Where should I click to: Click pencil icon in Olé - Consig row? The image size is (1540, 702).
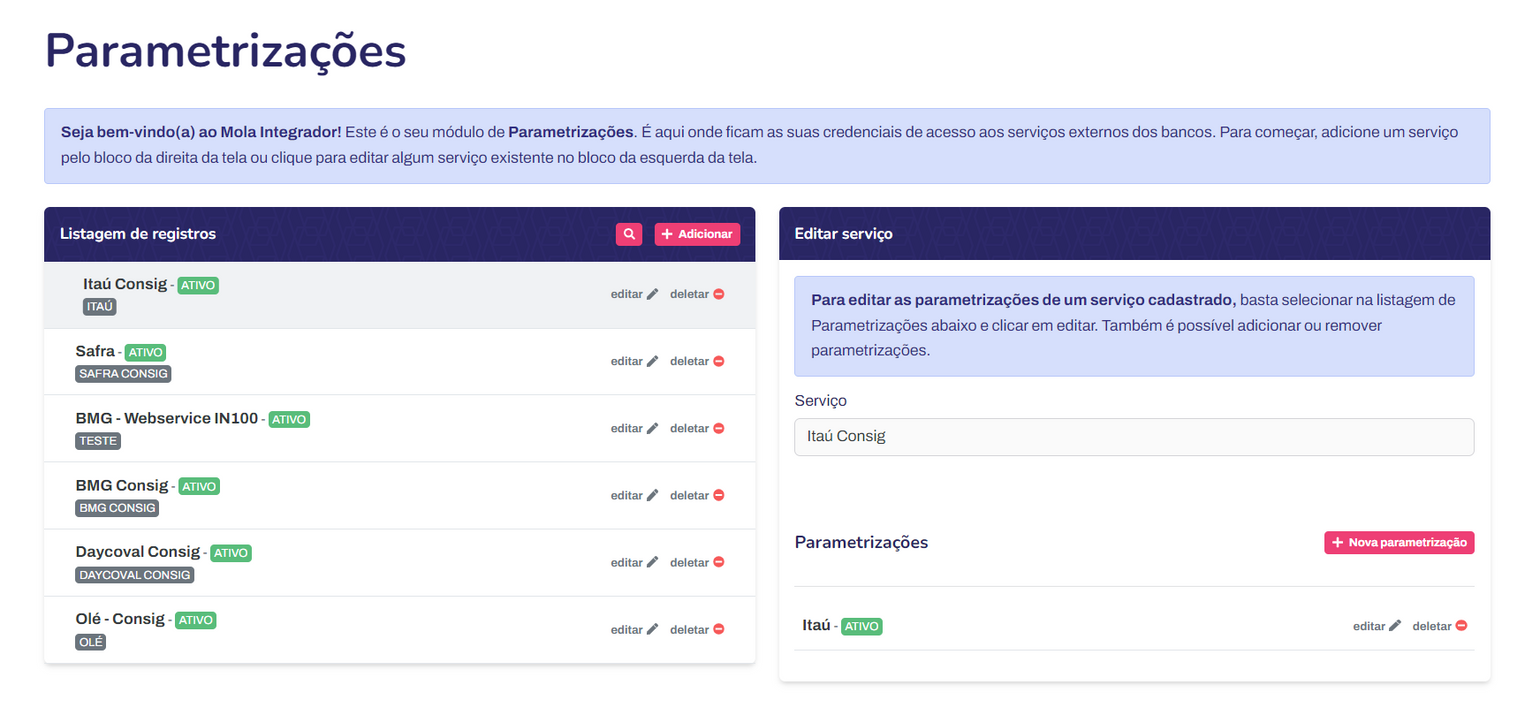pos(653,629)
